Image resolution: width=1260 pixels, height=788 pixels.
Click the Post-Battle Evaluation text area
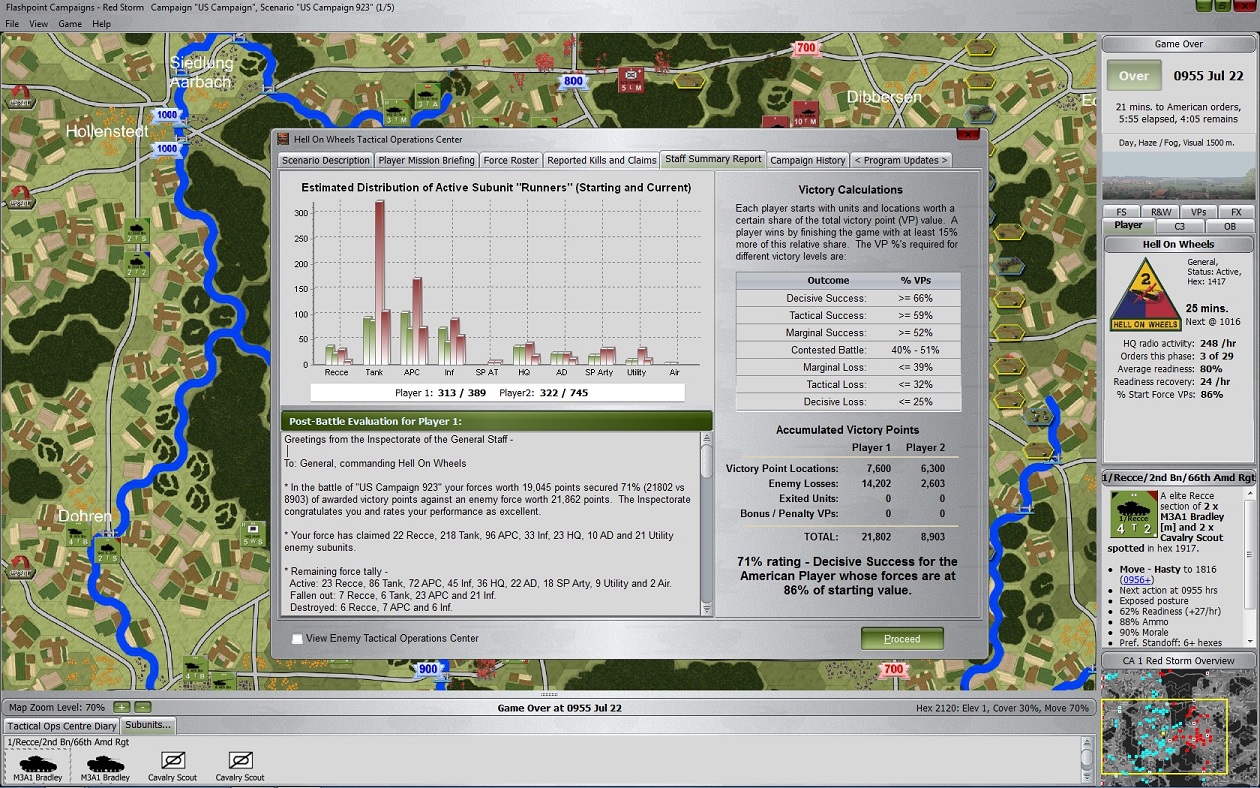(x=491, y=523)
